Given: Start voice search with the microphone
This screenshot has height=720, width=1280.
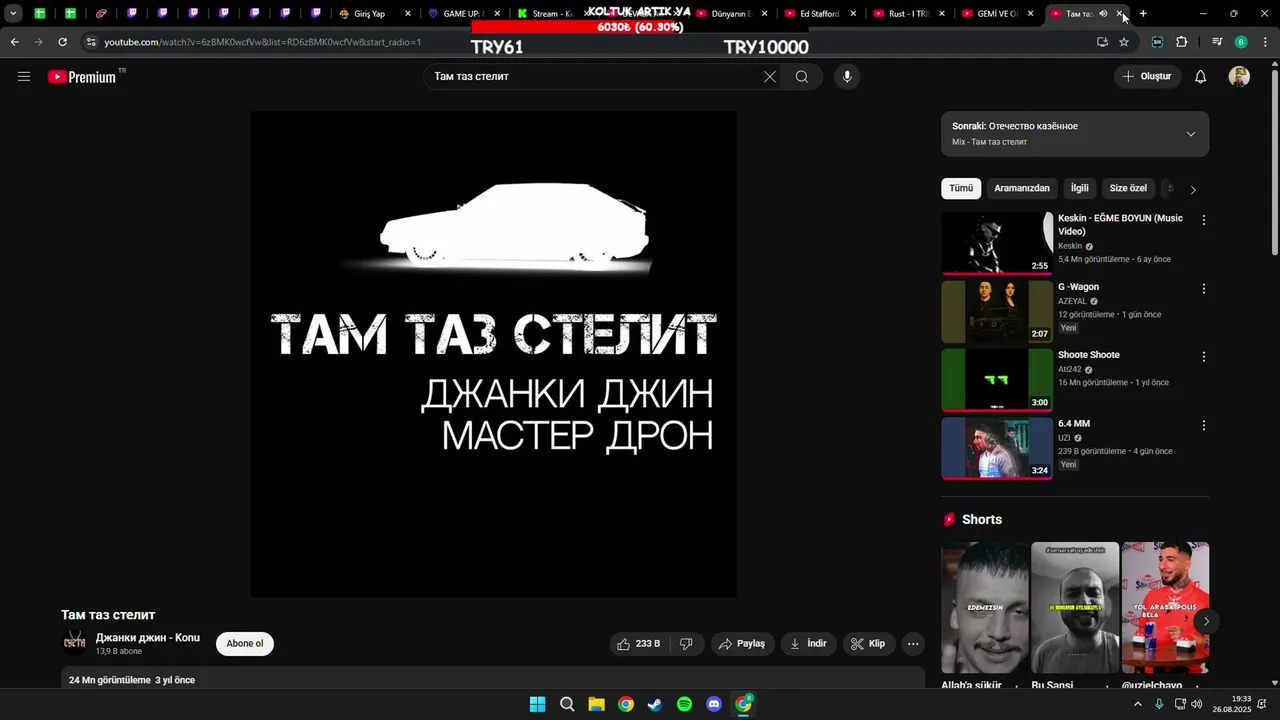Looking at the screenshot, I should (x=847, y=77).
